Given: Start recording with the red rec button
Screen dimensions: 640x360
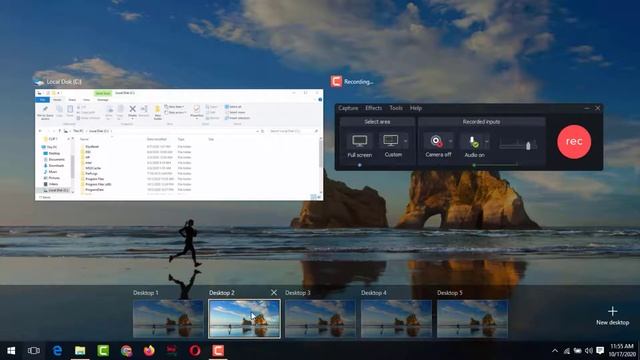Looking at the screenshot, I should (574, 141).
